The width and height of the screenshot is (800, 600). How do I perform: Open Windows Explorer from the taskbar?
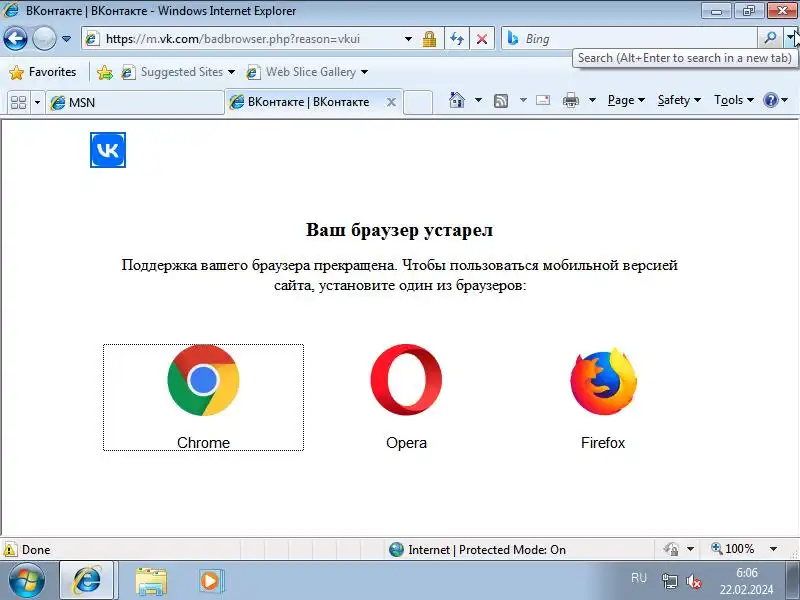pyautogui.click(x=151, y=581)
